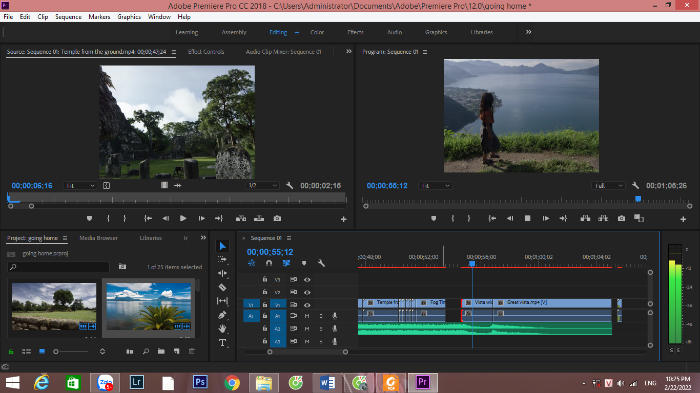Add marker in Timeline panel
700x393 pixels.
pyautogui.click(x=304, y=263)
